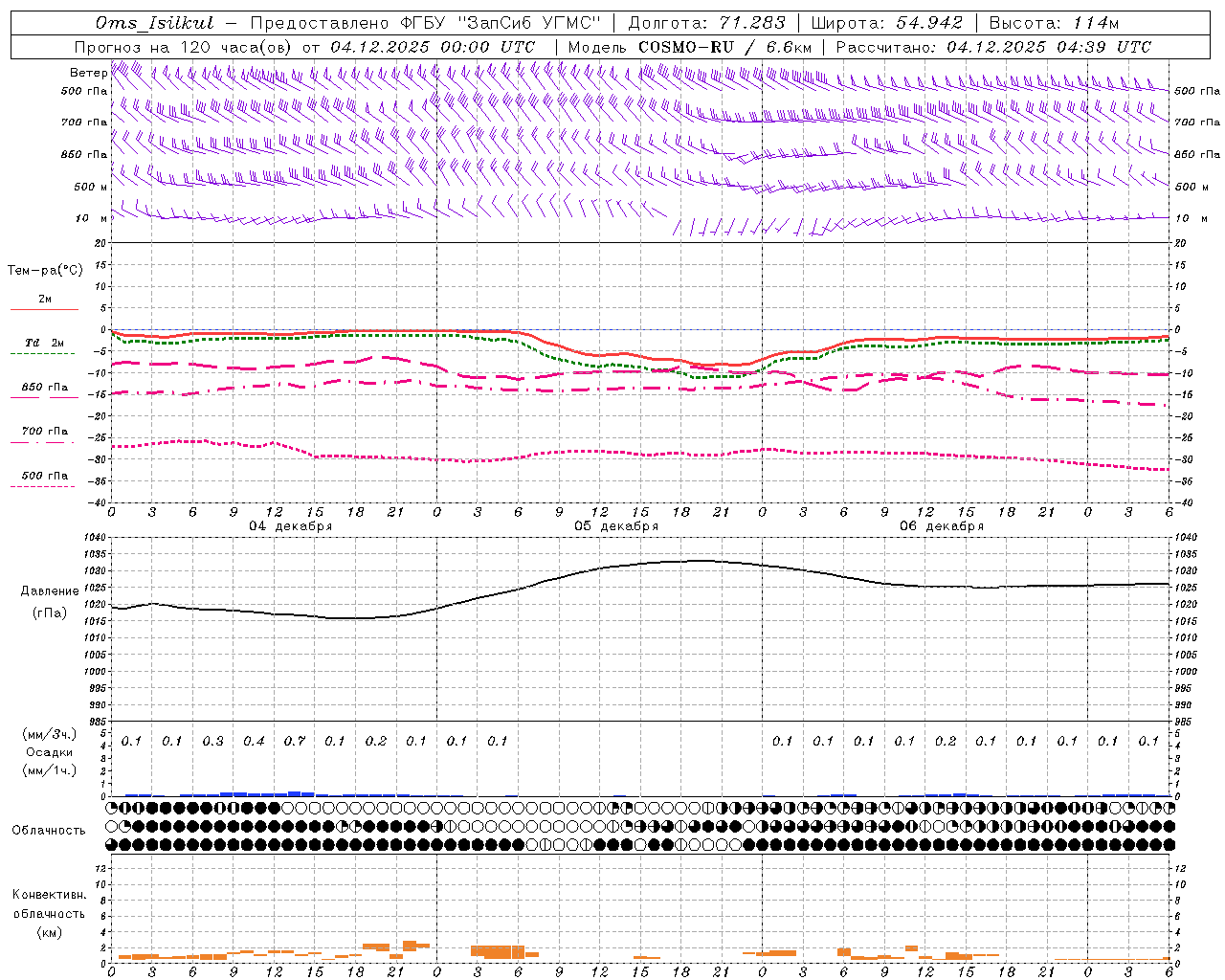Click the 'Тем-ра(°C)' temperature panel label

click(45, 271)
